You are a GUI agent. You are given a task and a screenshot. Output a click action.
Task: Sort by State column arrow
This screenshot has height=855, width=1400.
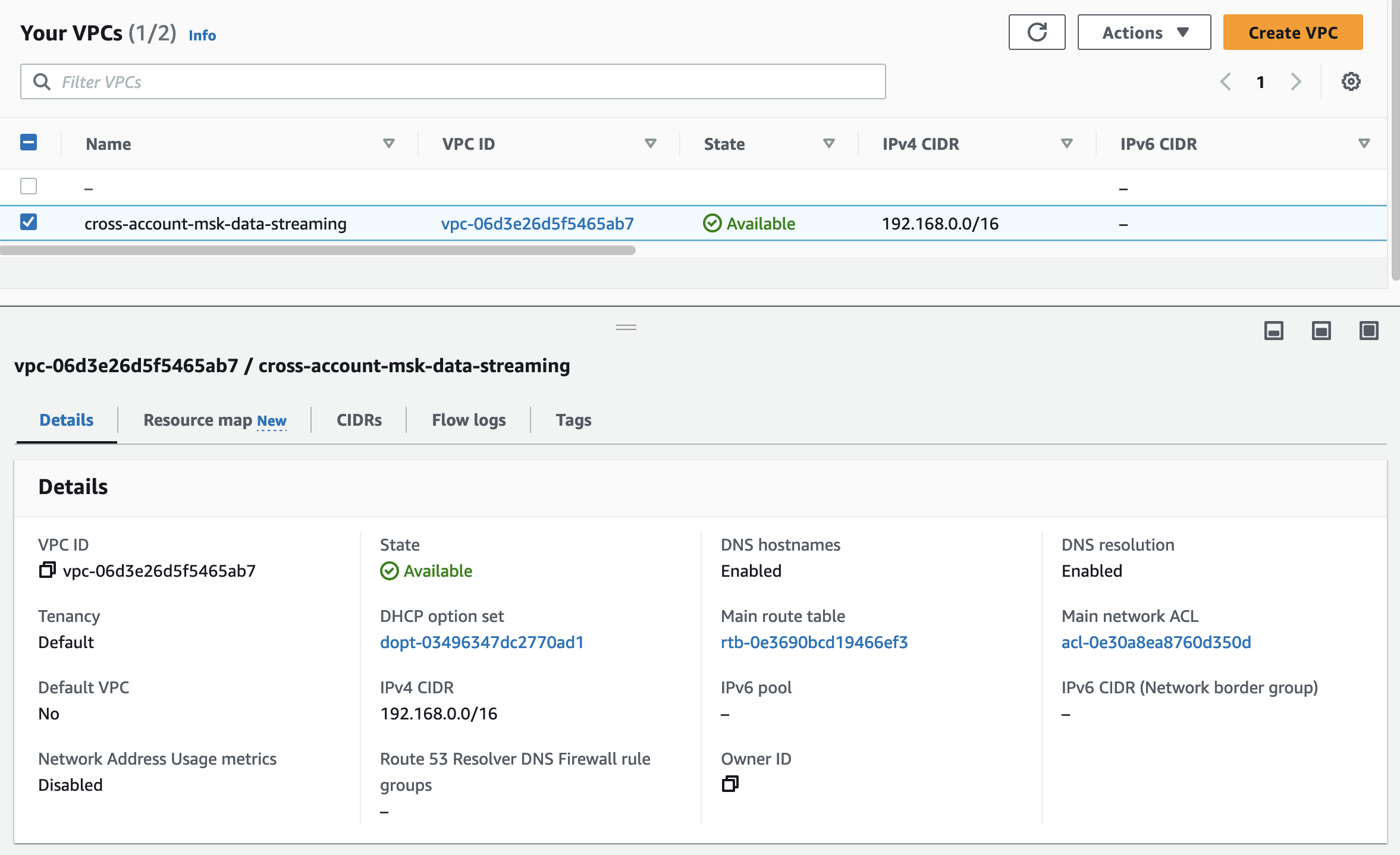tap(828, 143)
